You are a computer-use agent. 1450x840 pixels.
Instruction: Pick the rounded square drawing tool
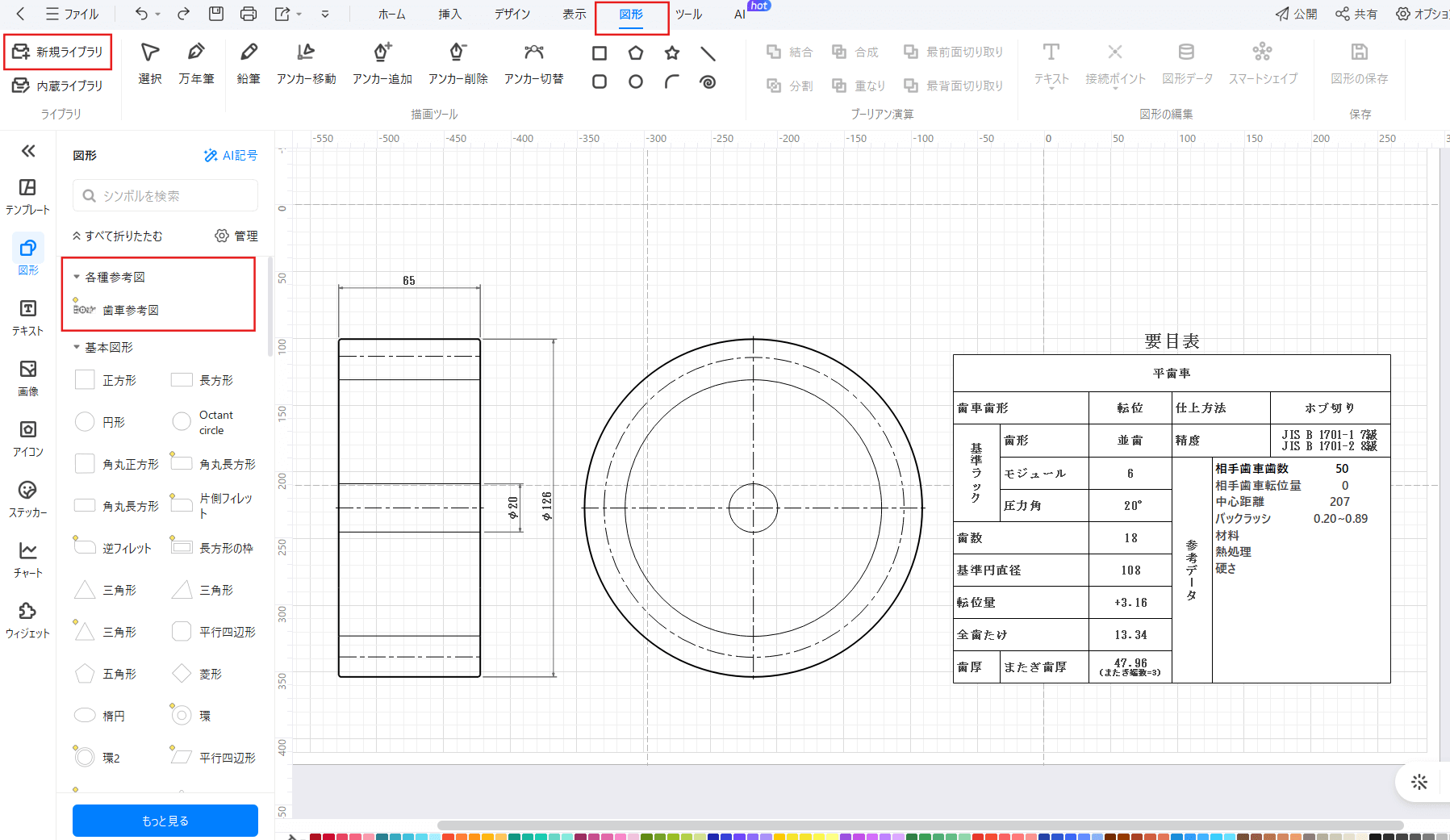(x=600, y=81)
